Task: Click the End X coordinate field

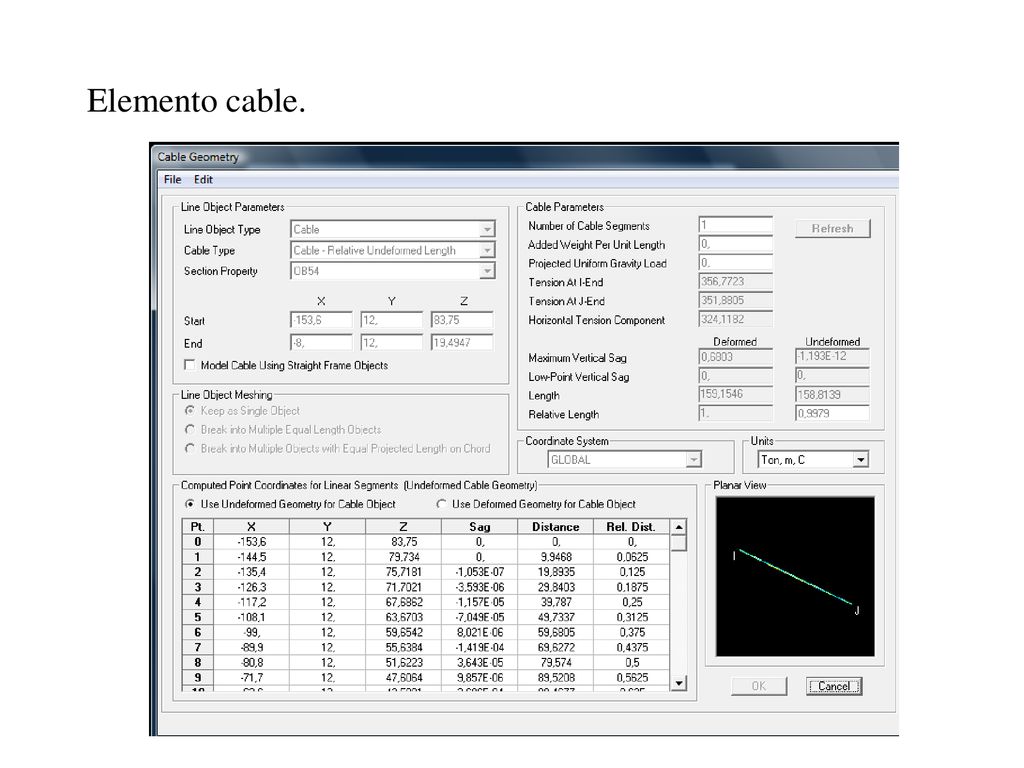Action: pos(321,342)
